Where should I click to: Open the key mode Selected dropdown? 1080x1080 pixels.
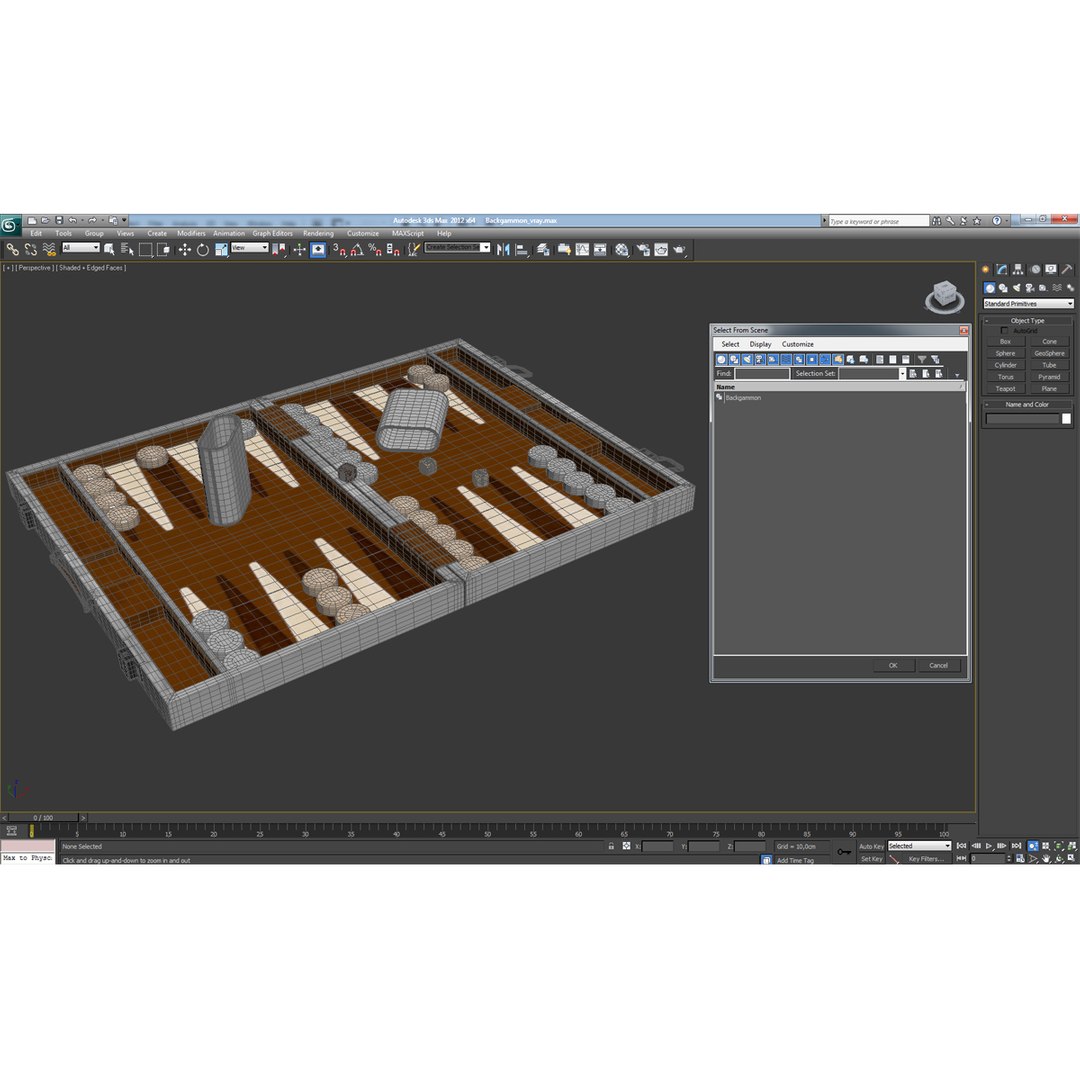[919, 846]
